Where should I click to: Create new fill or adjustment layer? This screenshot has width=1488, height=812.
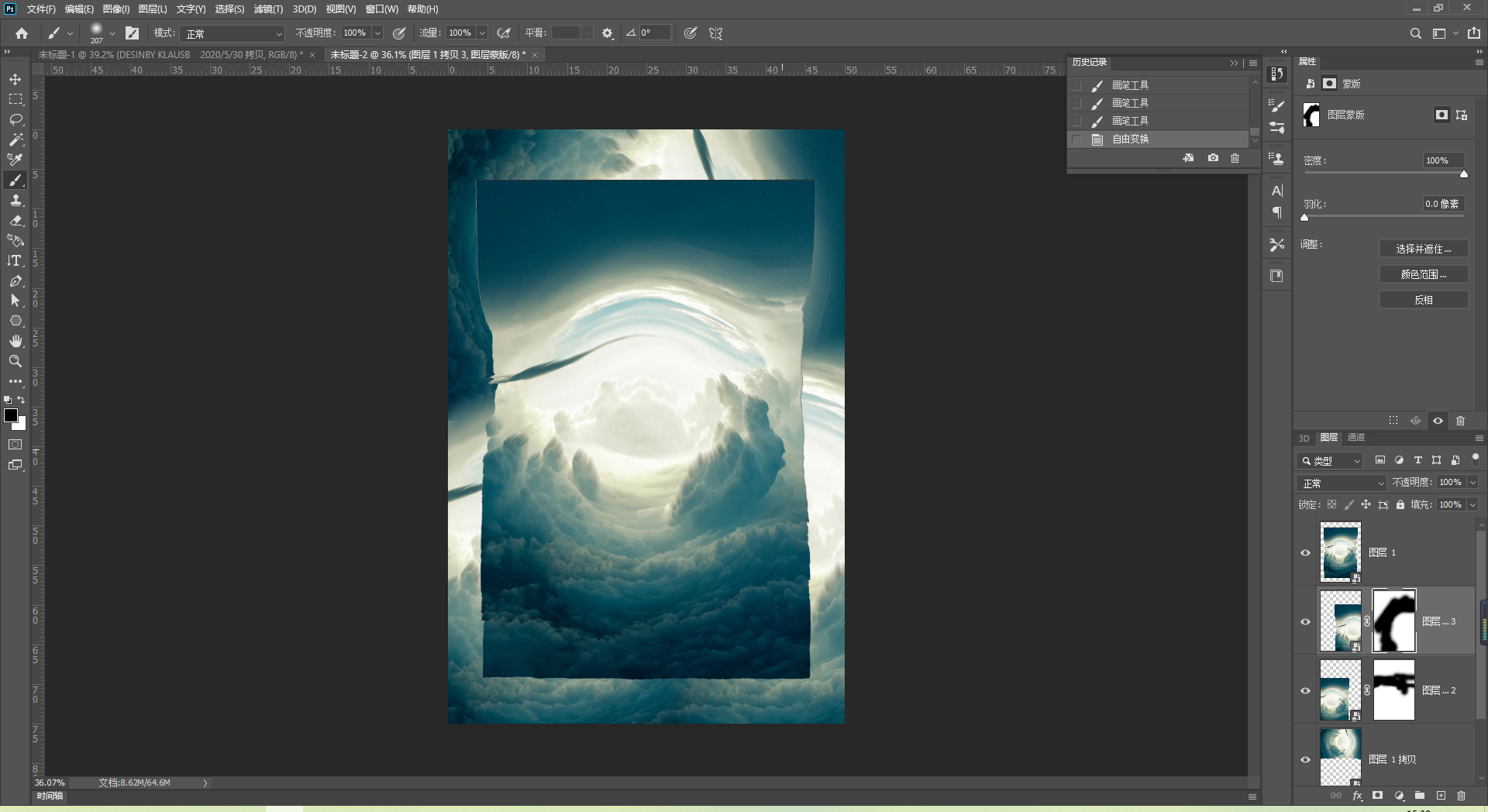coord(1399,796)
